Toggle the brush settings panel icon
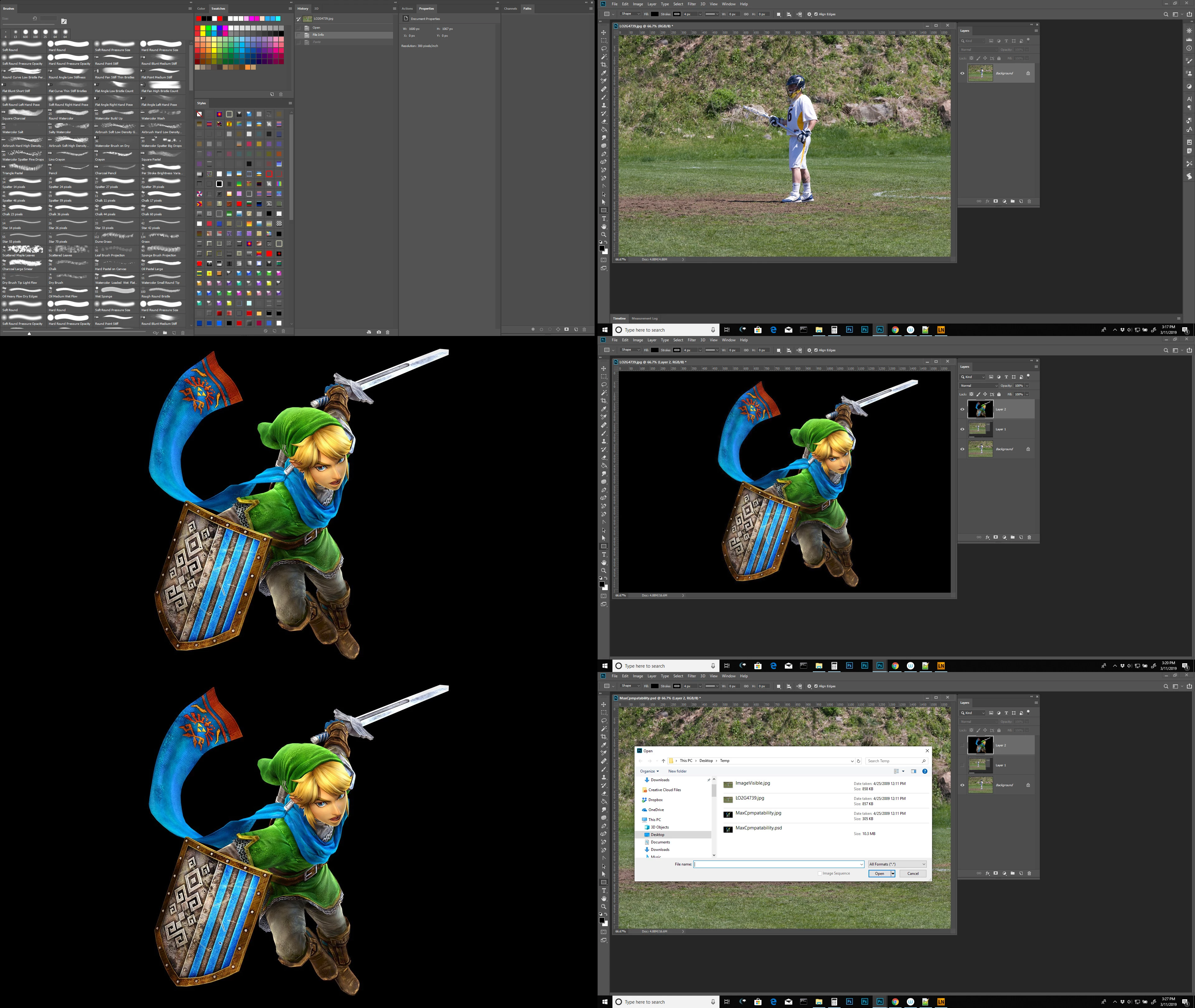Image resolution: width=1195 pixels, height=1008 pixels. [x=63, y=22]
